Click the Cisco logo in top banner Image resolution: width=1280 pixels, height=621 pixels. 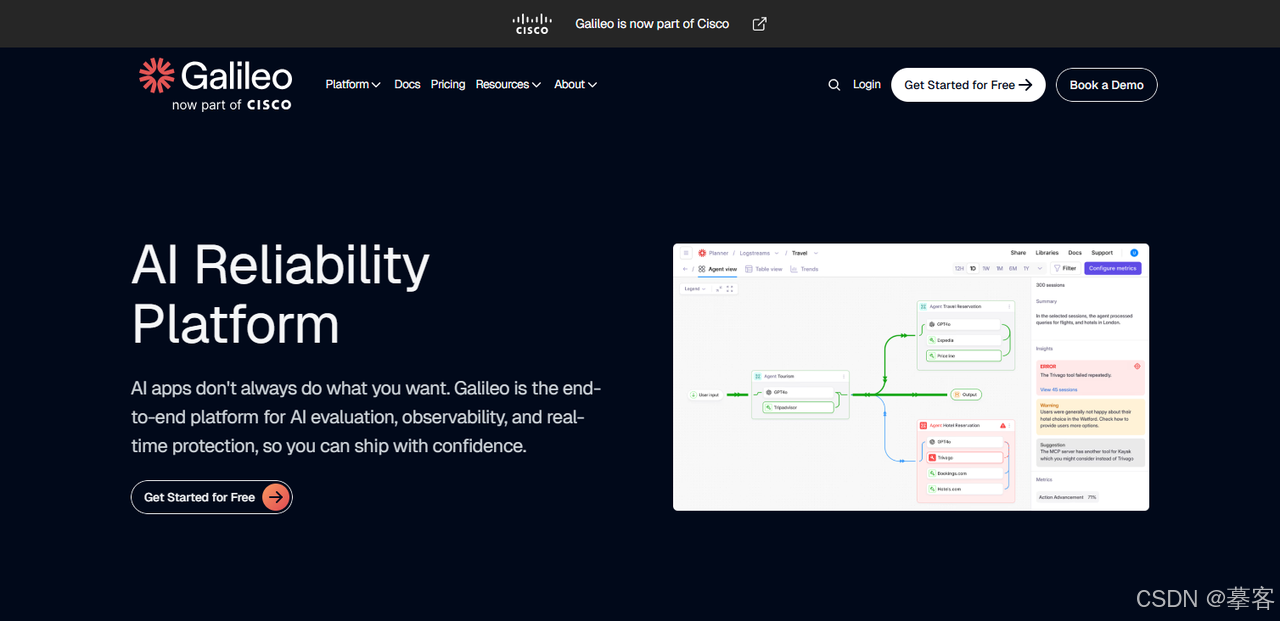(x=532, y=24)
